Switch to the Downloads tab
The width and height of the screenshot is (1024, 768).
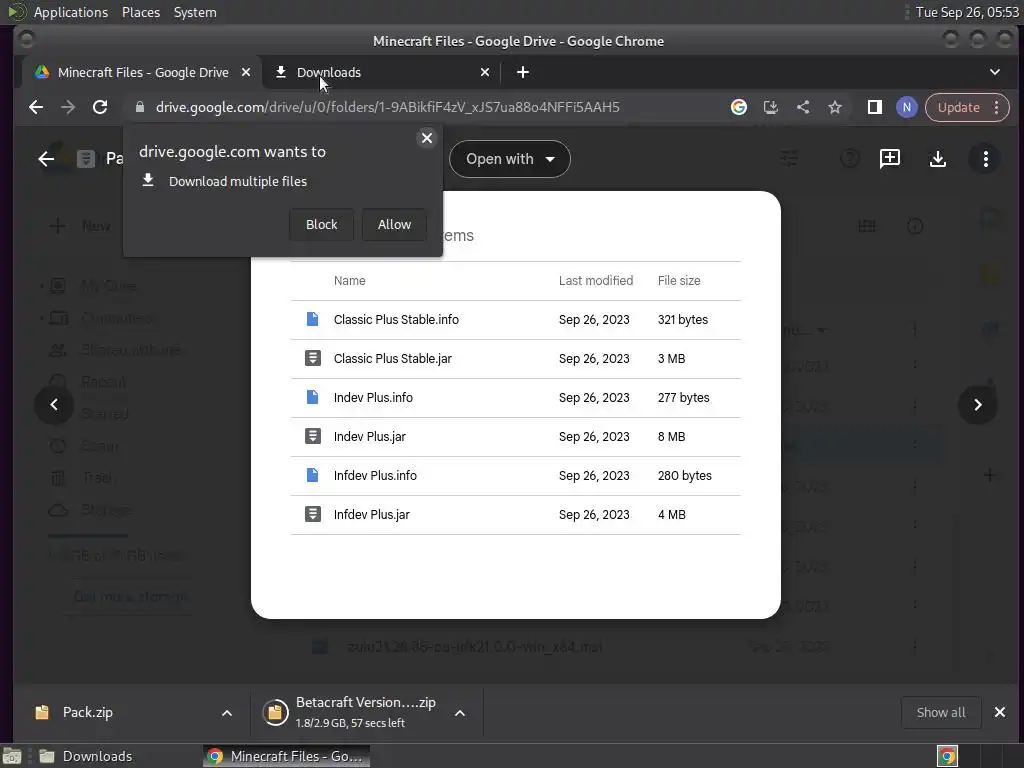(x=382, y=72)
